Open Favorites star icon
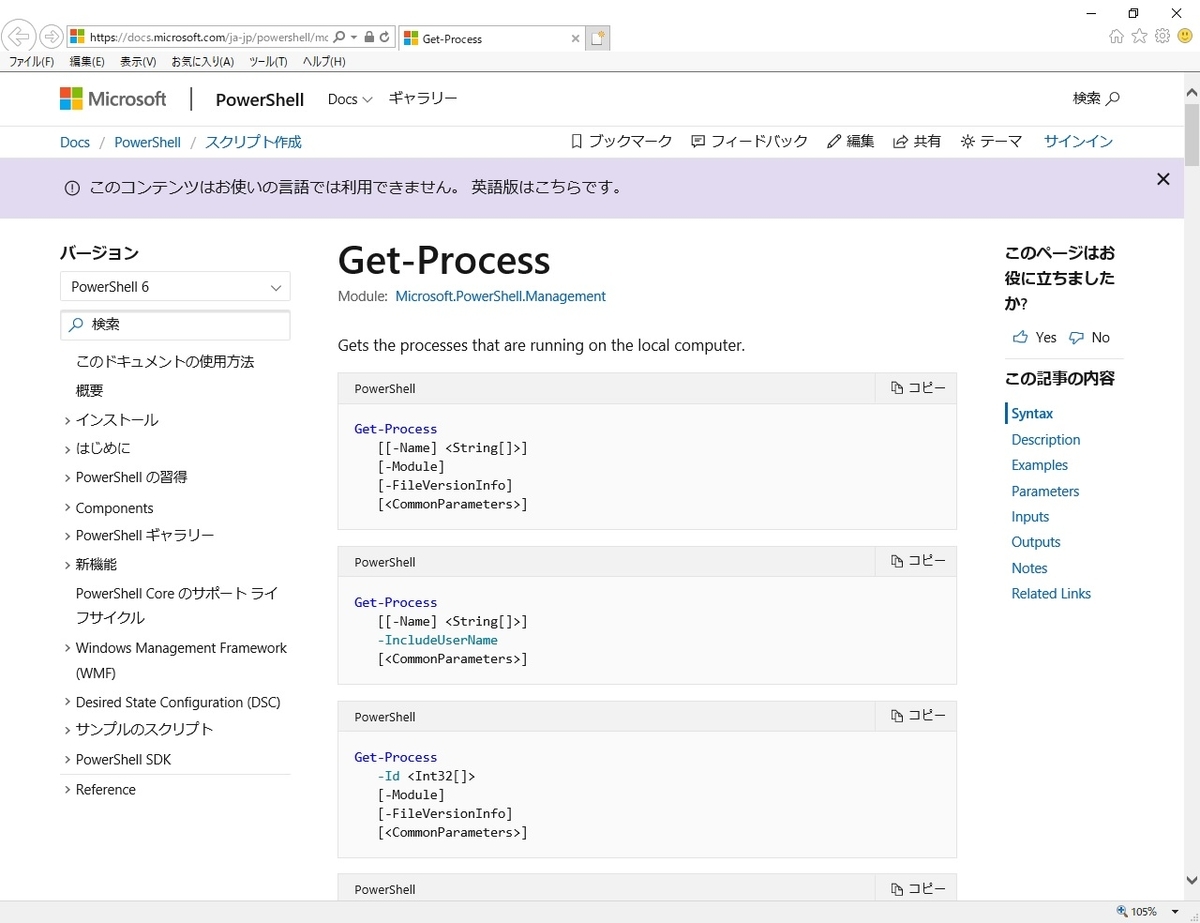The height and width of the screenshot is (923, 1200). click(1139, 37)
